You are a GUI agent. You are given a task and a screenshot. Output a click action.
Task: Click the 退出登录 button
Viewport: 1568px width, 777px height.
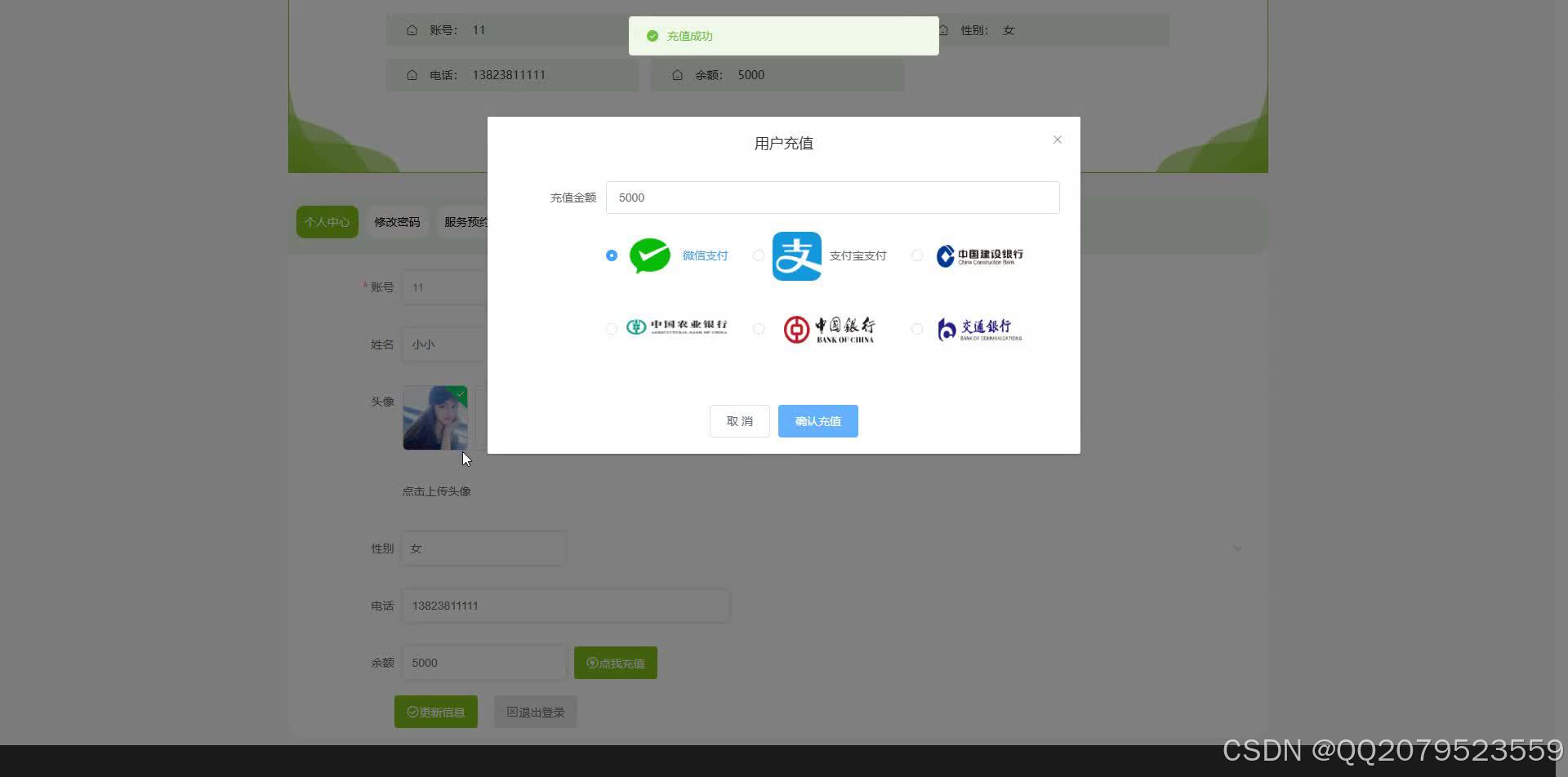click(536, 712)
